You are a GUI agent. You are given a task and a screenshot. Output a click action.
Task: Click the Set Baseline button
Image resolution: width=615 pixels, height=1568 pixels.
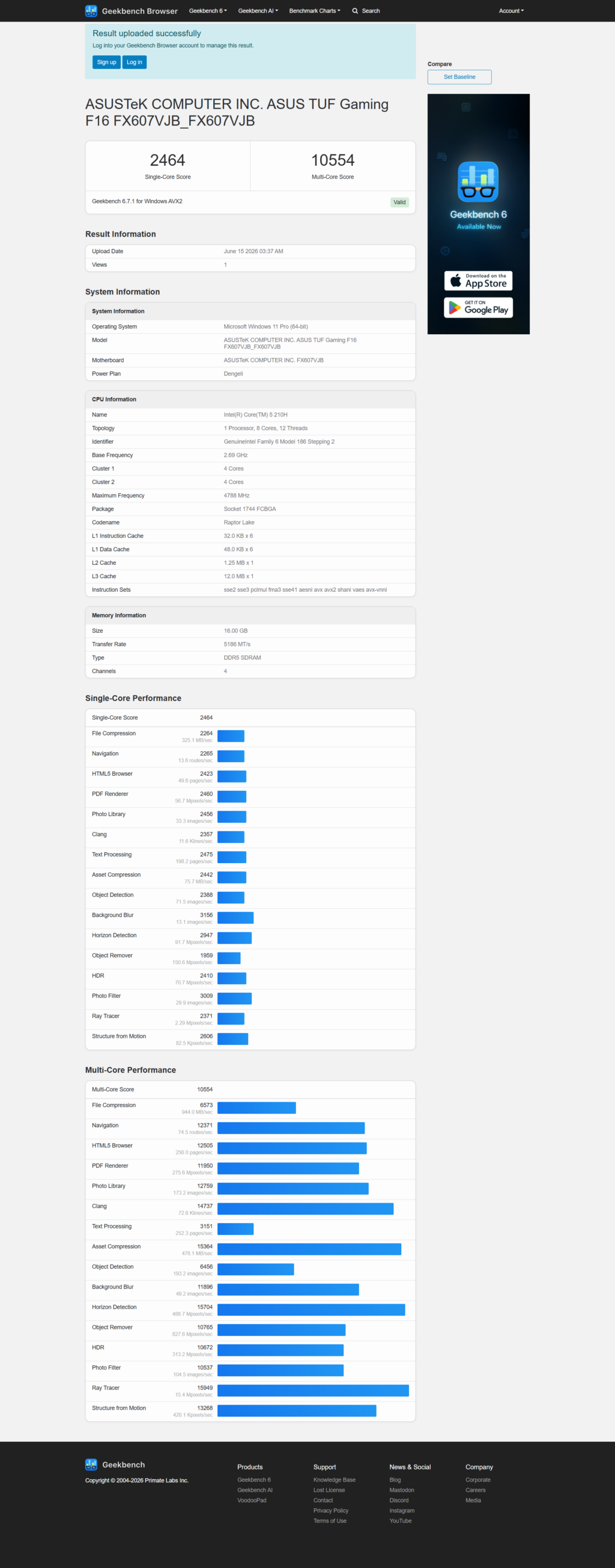coord(459,77)
